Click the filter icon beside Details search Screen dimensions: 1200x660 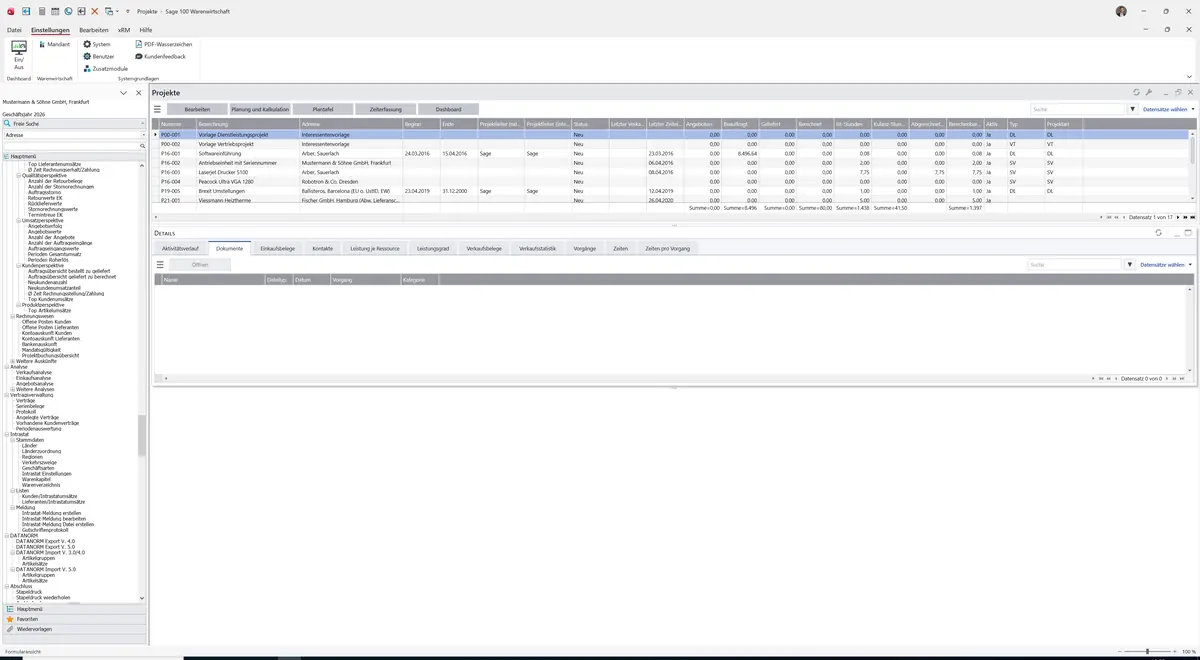click(x=1130, y=265)
